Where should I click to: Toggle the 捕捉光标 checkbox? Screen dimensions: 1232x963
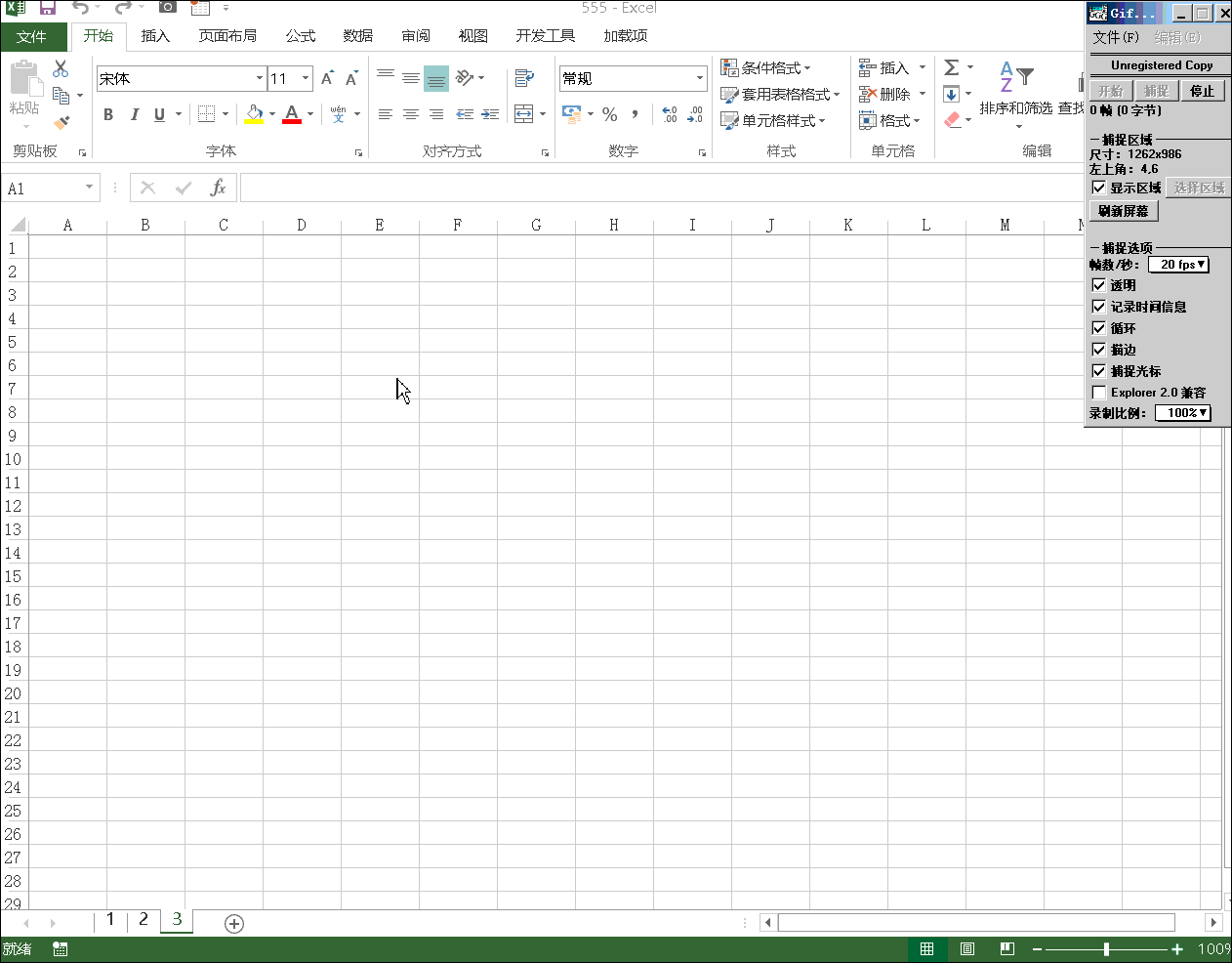point(1099,371)
